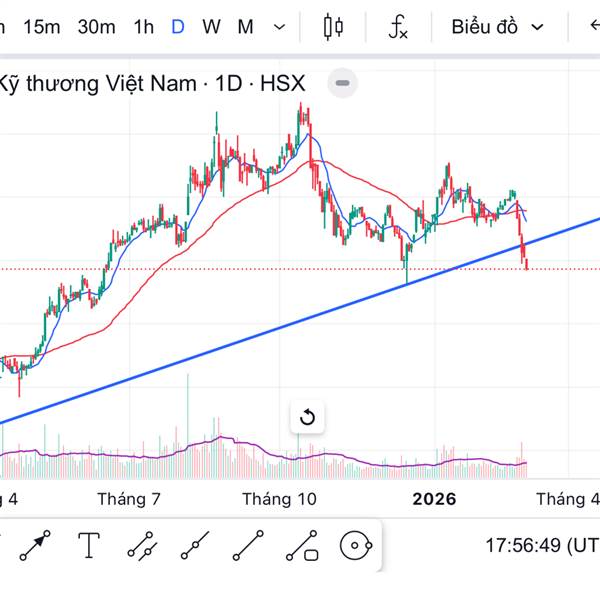Collapse the symbol legend with minus button
Screen dimensions: 600x600
point(342,83)
